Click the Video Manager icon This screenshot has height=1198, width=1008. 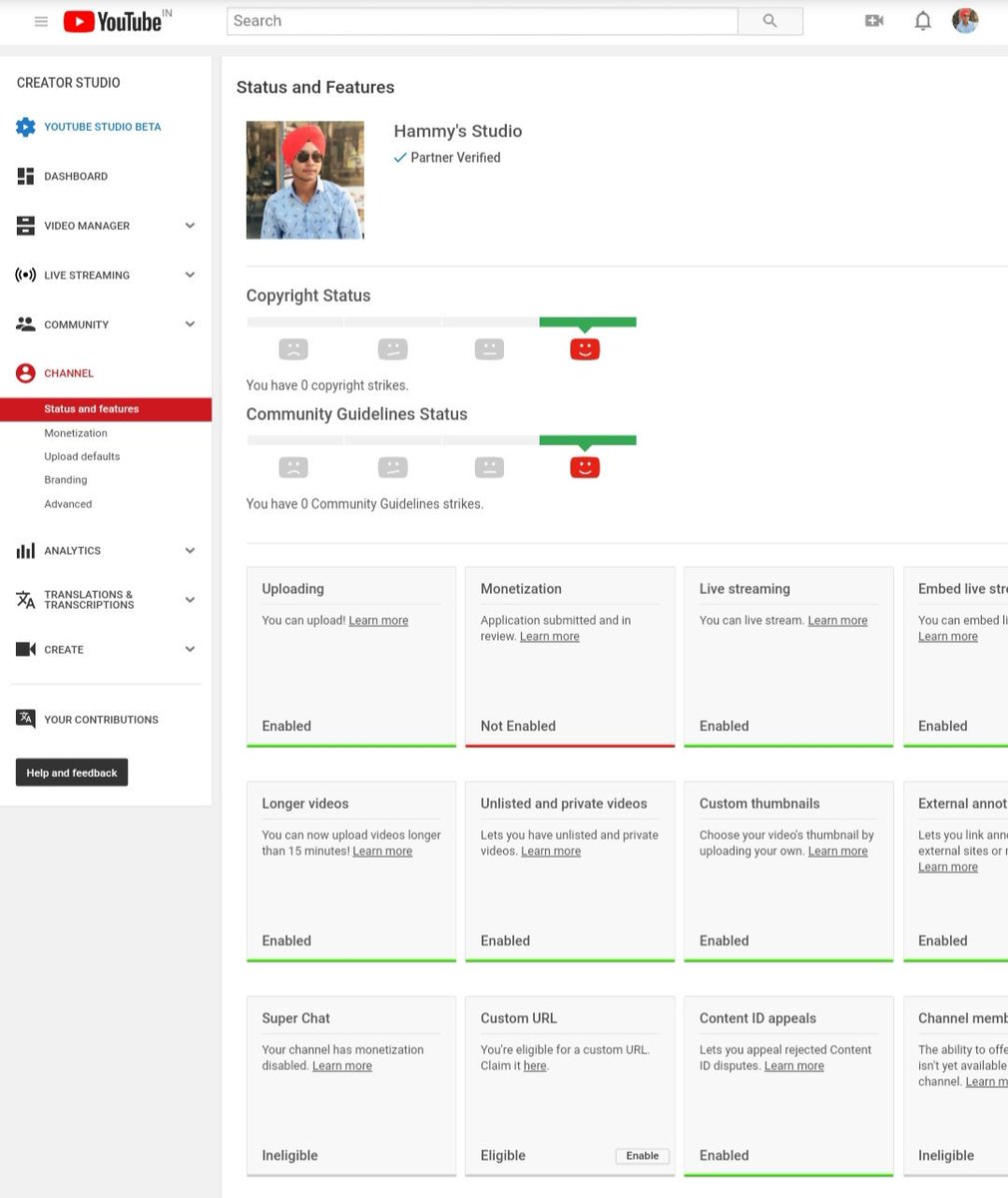(x=26, y=226)
